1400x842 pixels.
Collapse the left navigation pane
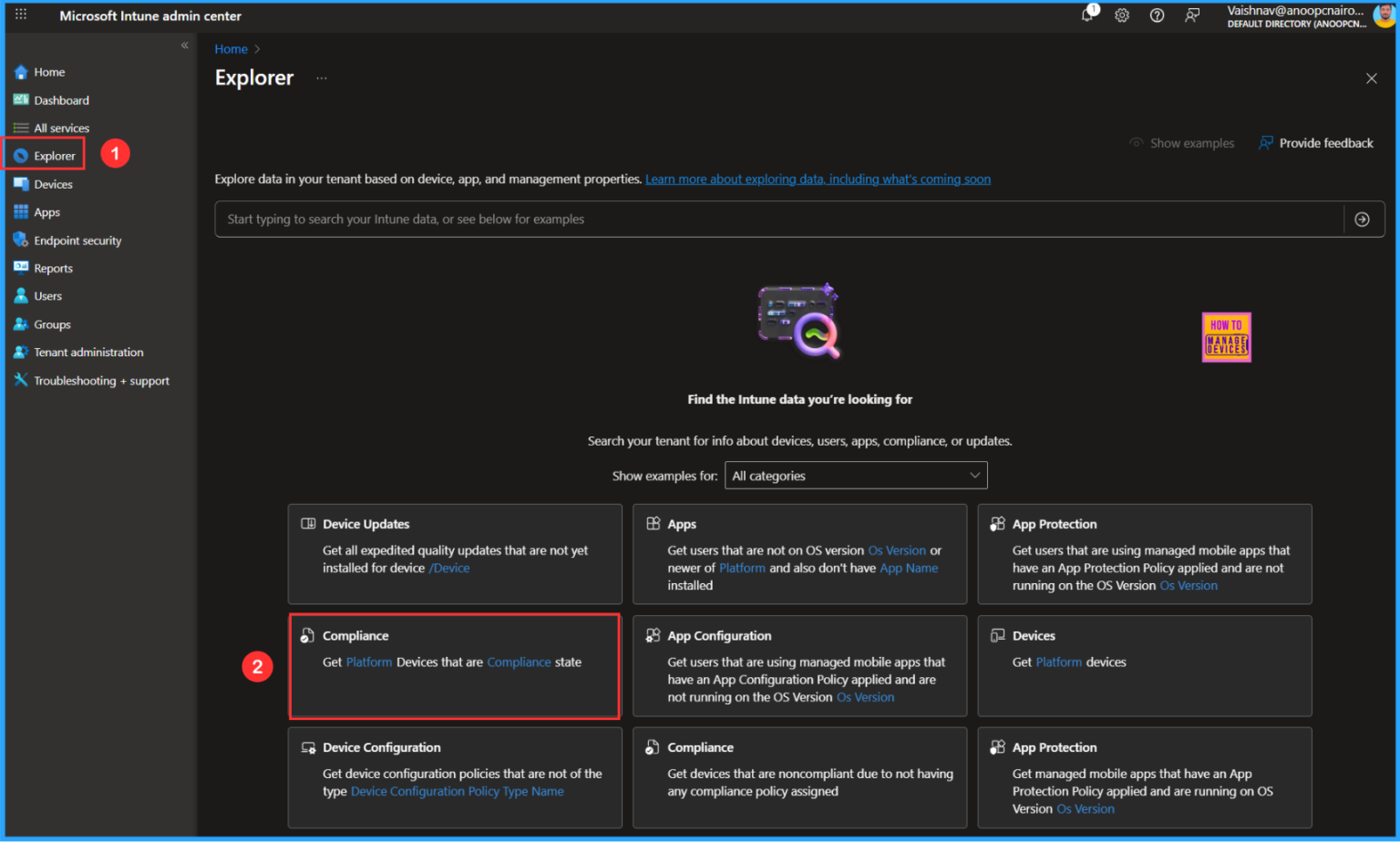pyautogui.click(x=184, y=45)
